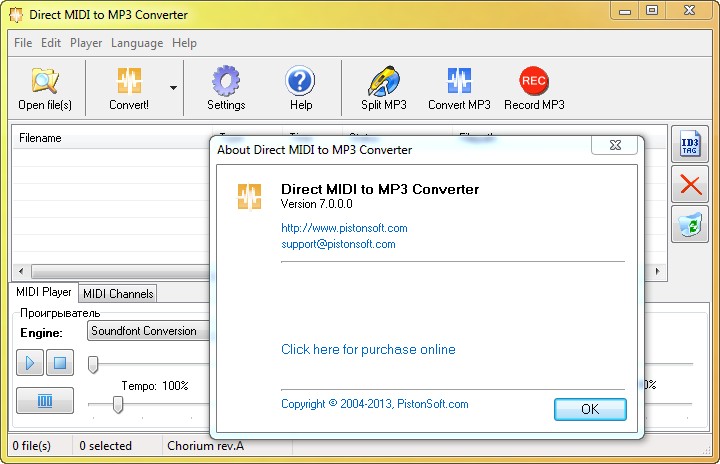The width and height of the screenshot is (720, 464).
Task: Click 'Click here for purchase online' link
Action: coord(368,349)
